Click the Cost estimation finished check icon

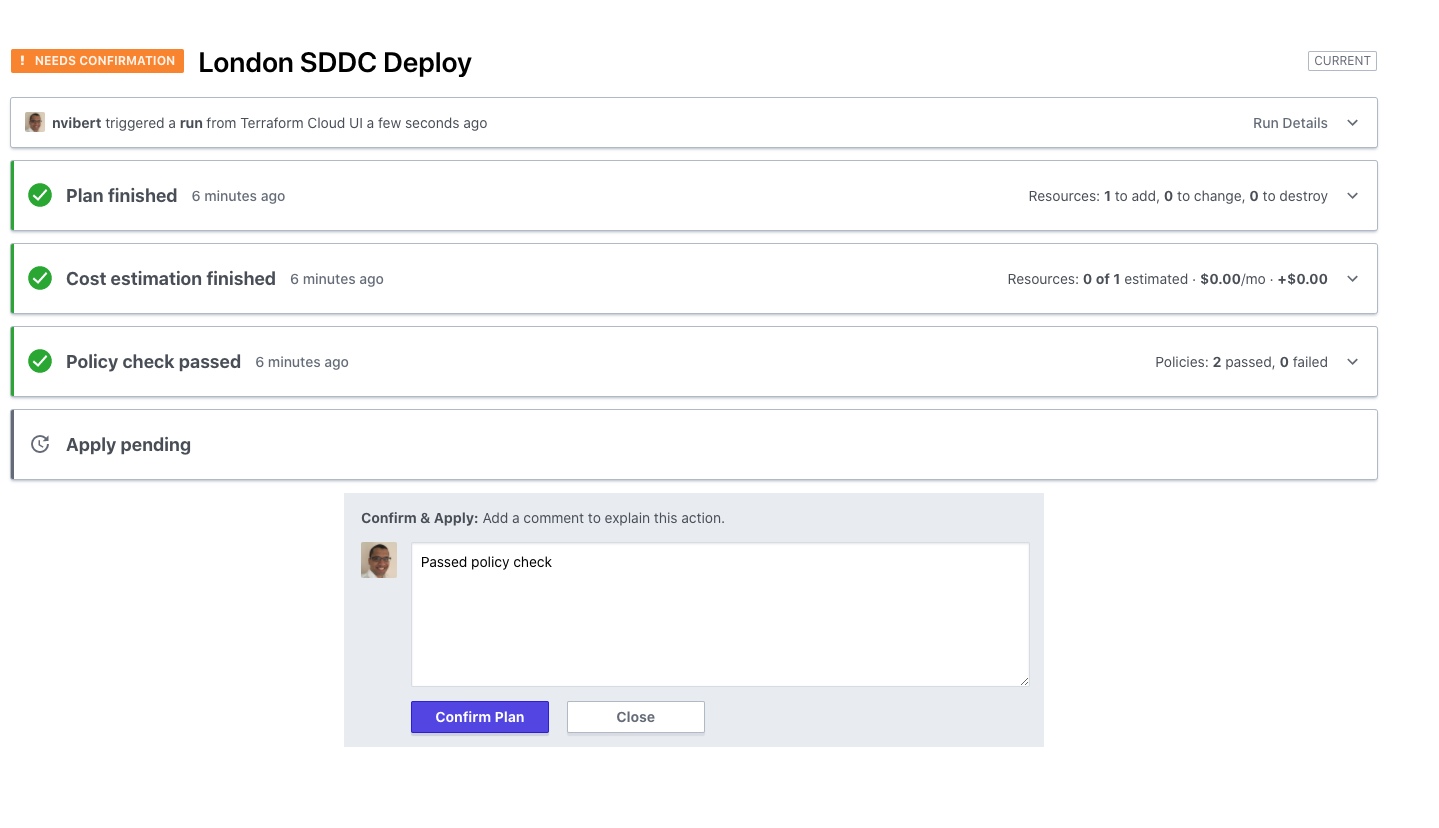(x=40, y=278)
